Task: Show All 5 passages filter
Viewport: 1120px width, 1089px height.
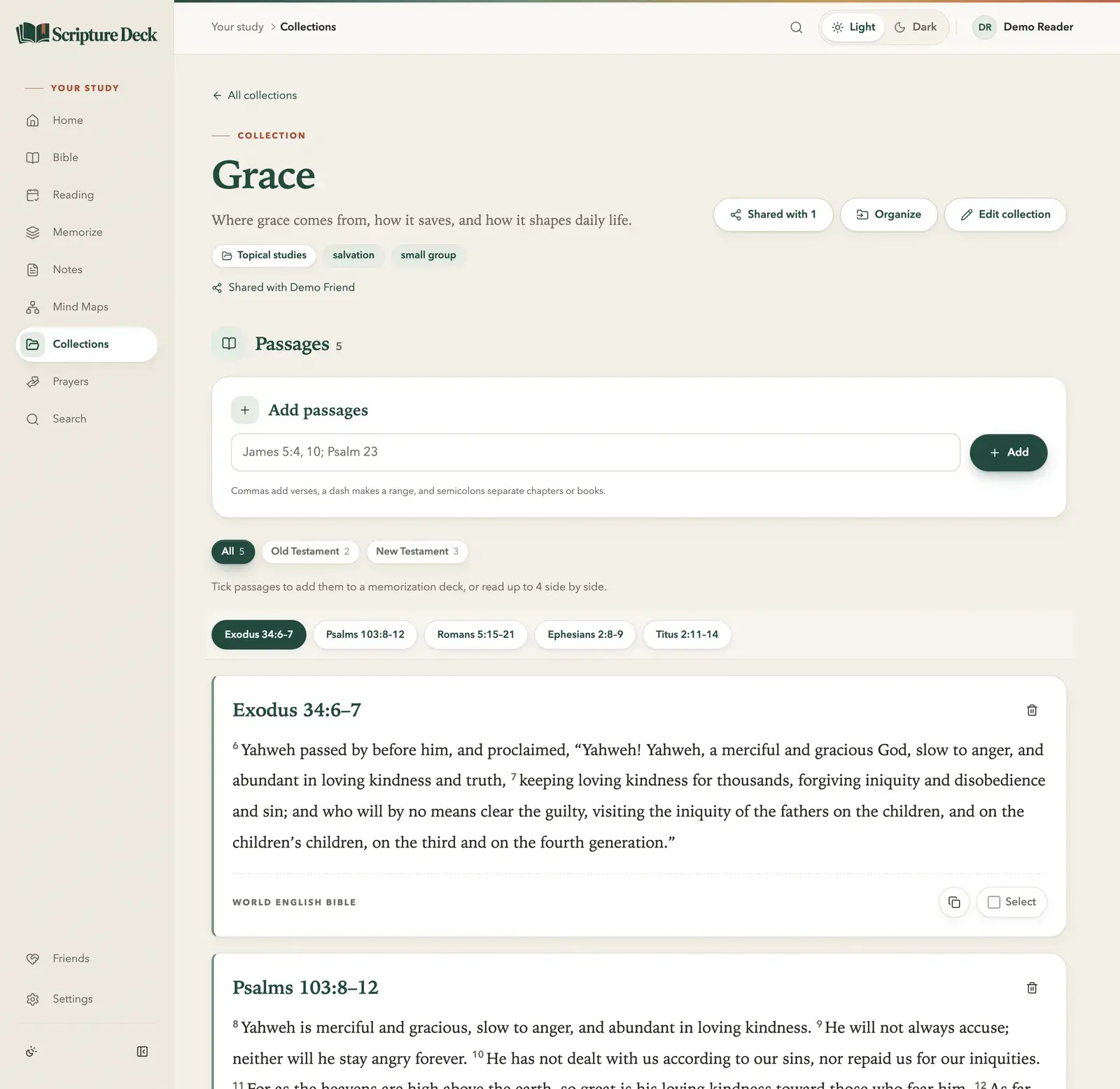Action: click(233, 551)
